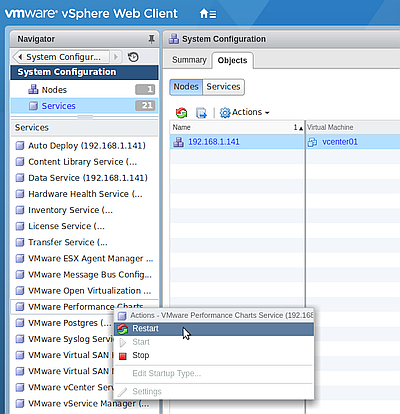
Task: Sort by the Name column header
Action: pos(237,127)
